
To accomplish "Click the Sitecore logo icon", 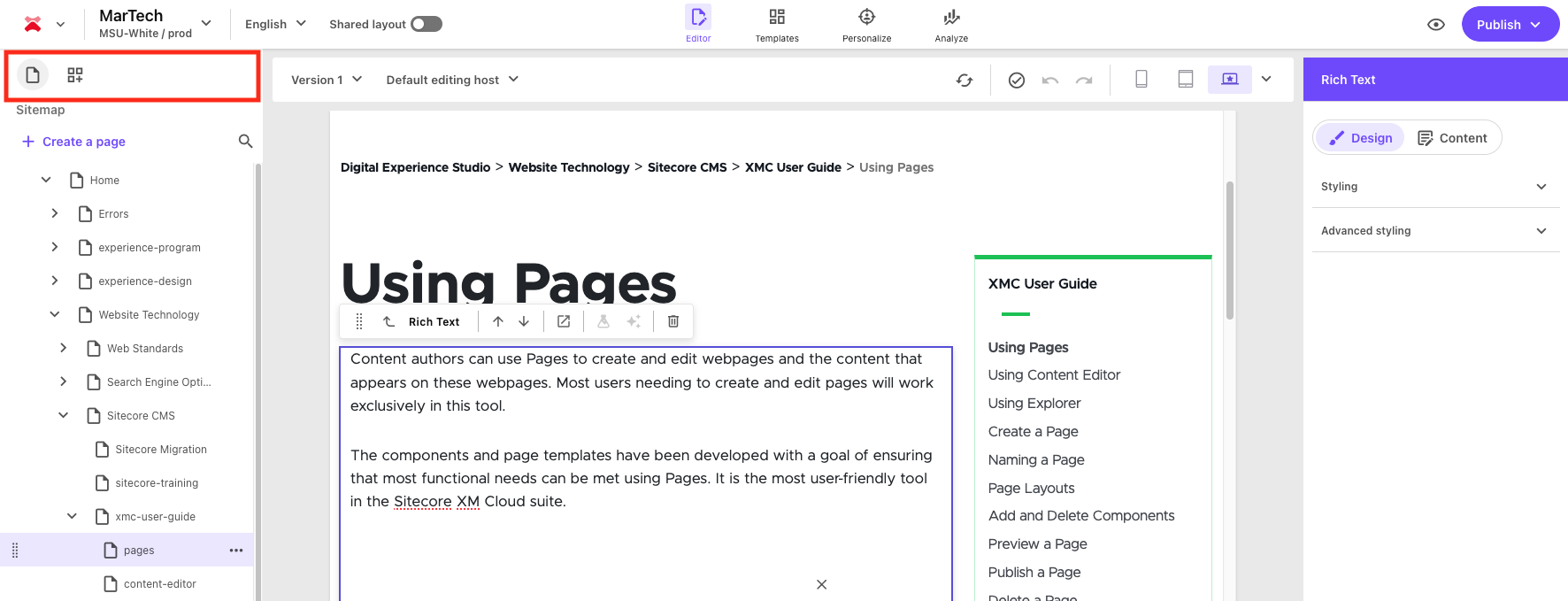I will click(33, 24).
